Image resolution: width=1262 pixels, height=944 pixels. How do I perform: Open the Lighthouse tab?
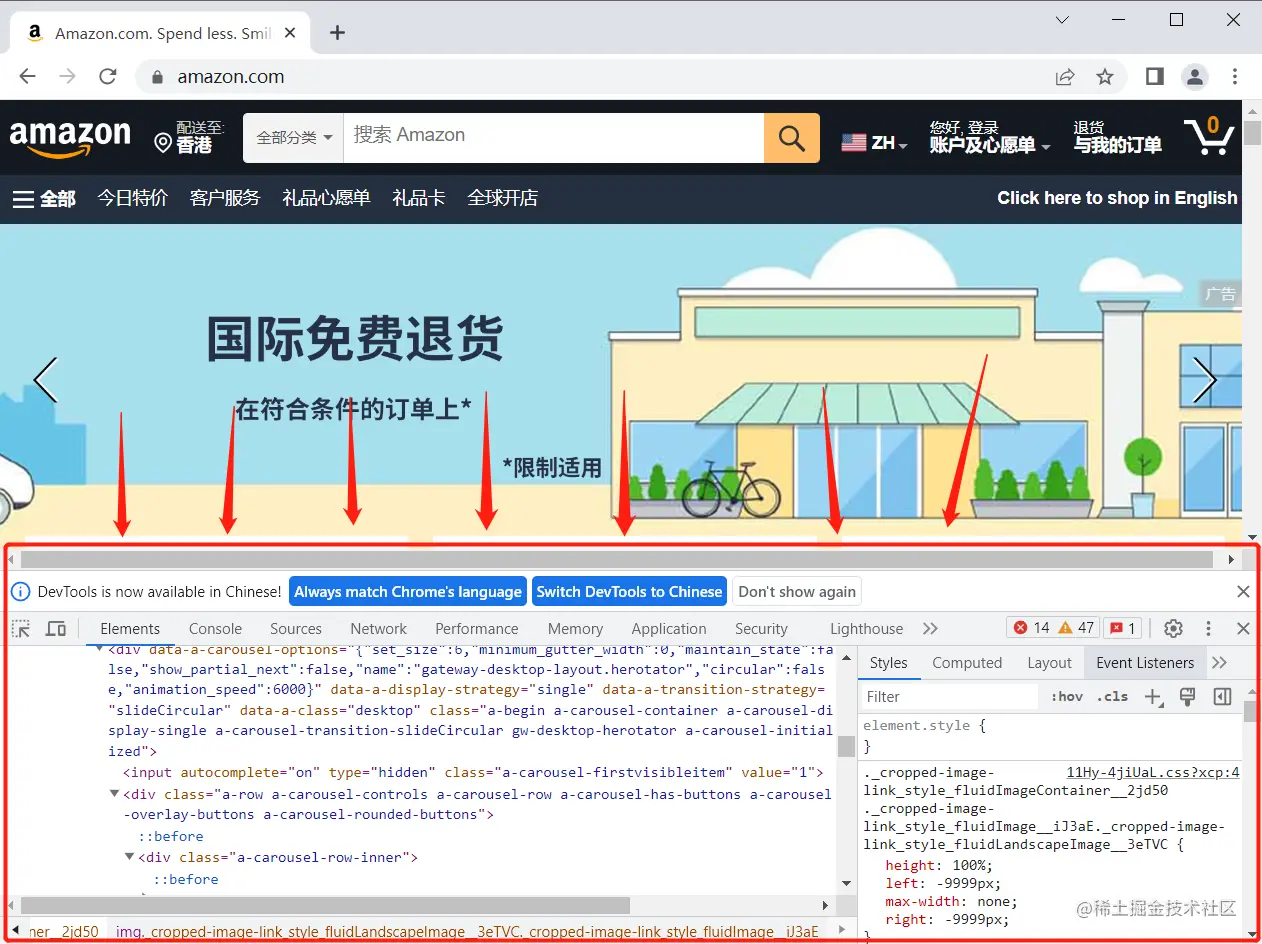pyautogui.click(x=866, y=628)
